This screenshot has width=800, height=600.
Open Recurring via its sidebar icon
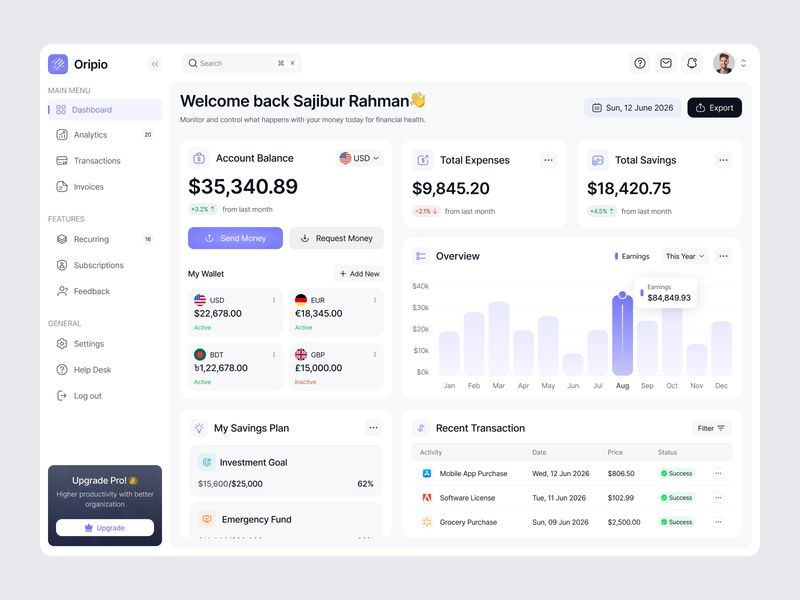coord(62,239)
